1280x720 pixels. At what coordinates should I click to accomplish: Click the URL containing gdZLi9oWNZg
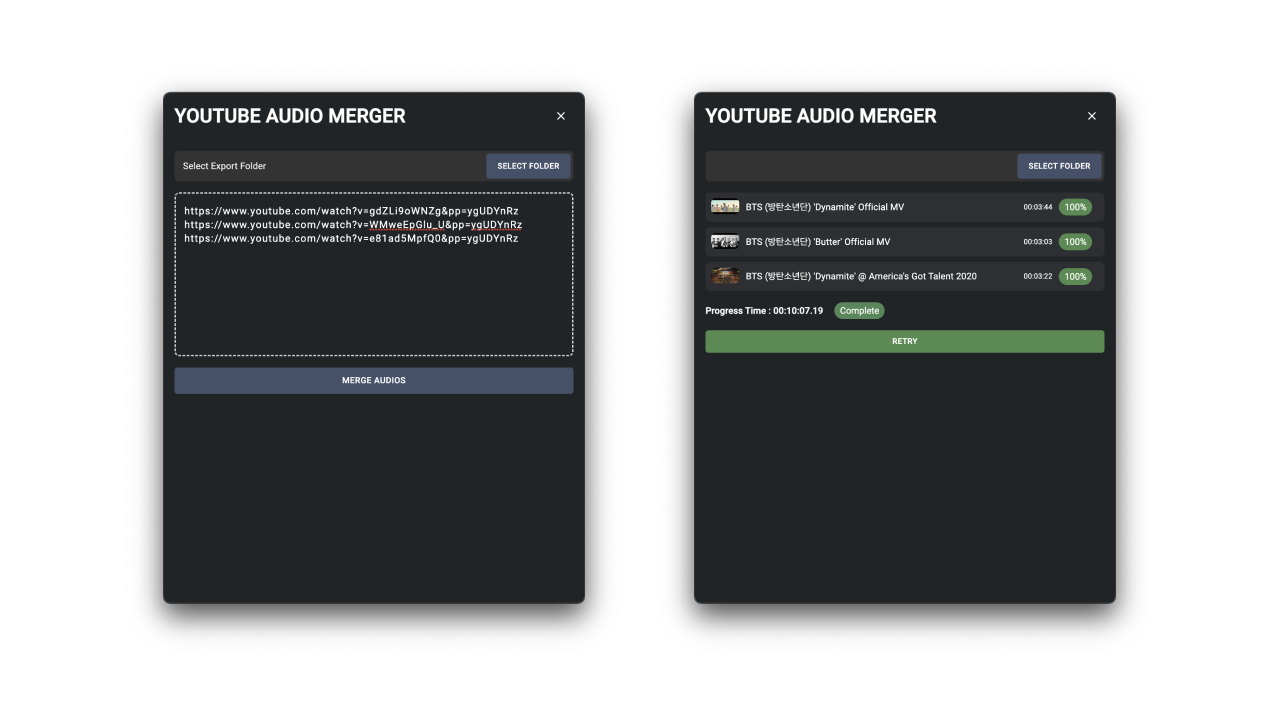click(351, 211)
